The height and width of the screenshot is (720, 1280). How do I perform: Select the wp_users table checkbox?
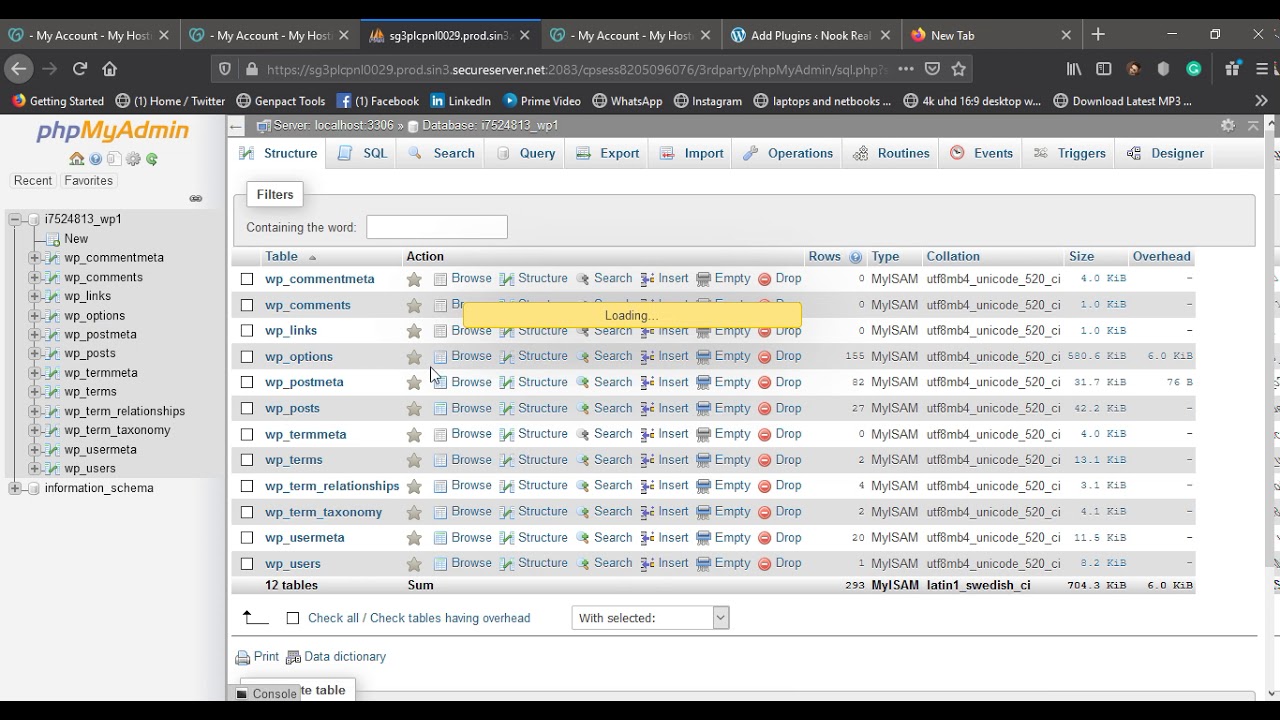click(x=247, y=564)
